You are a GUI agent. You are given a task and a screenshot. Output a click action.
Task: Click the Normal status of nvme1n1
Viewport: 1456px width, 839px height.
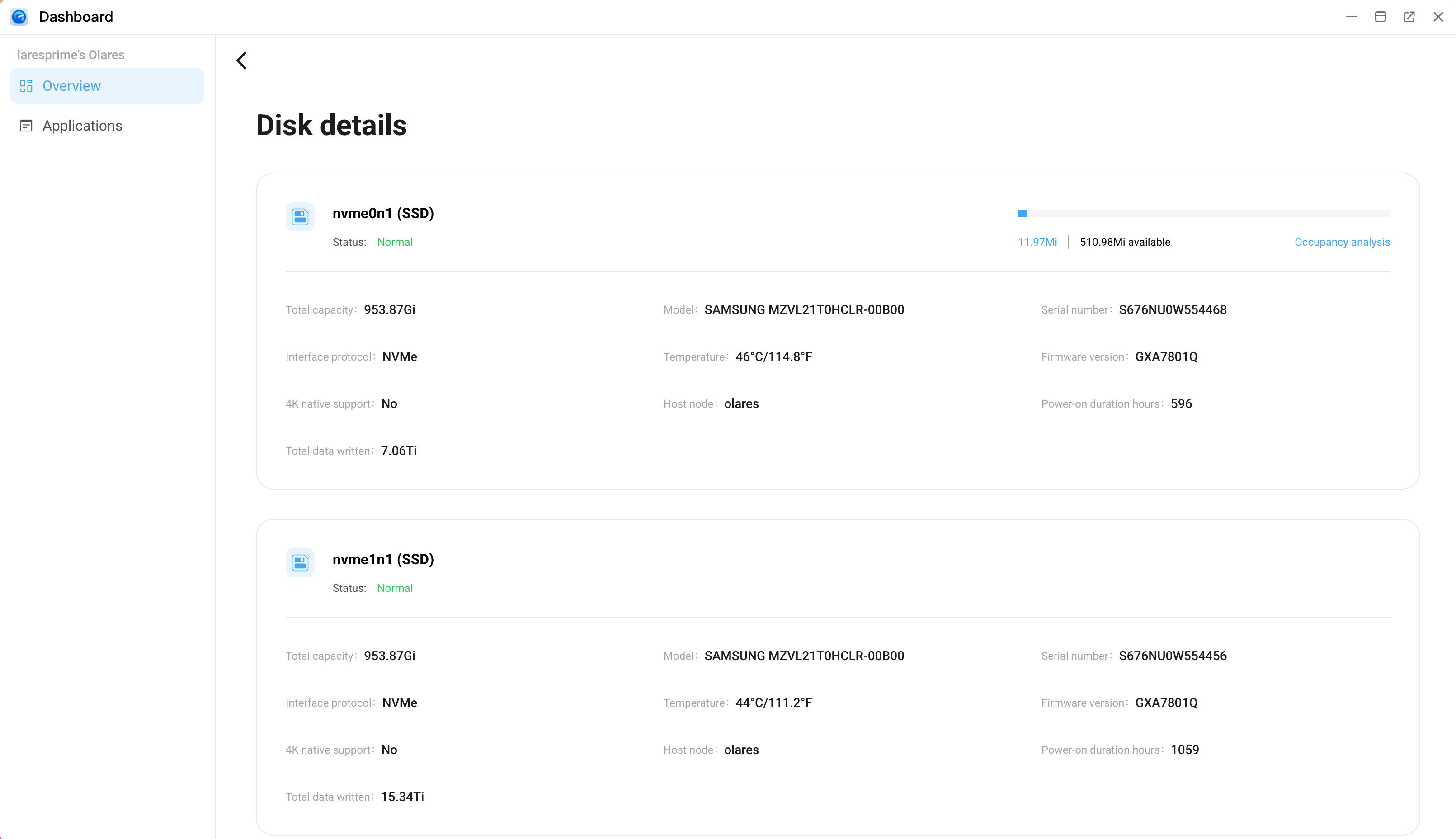pyautogui.click(x=394, y=588)
